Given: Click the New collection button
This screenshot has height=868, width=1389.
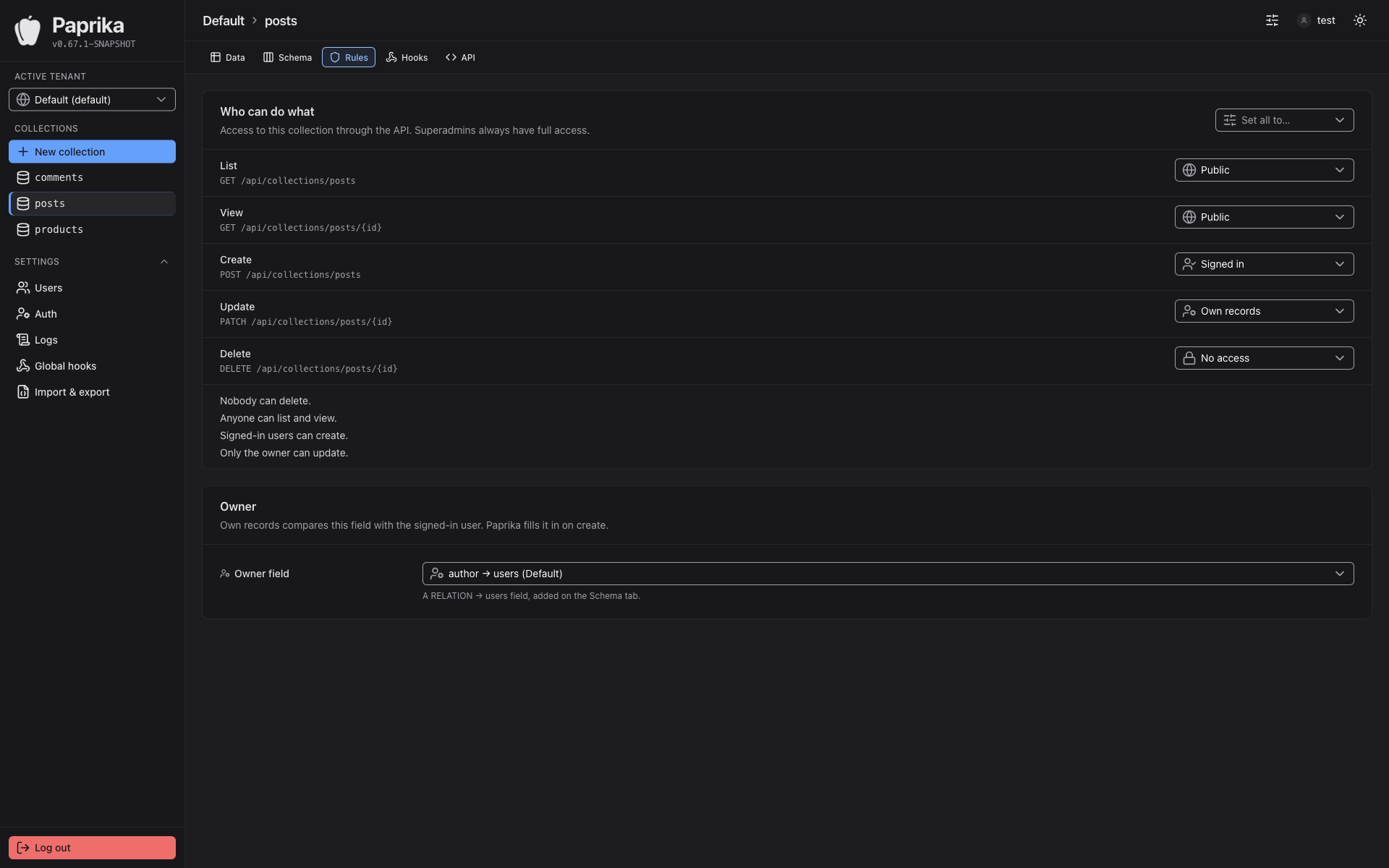Looking at the screenshot, I should pyautogui.click(x=92, y=152).
